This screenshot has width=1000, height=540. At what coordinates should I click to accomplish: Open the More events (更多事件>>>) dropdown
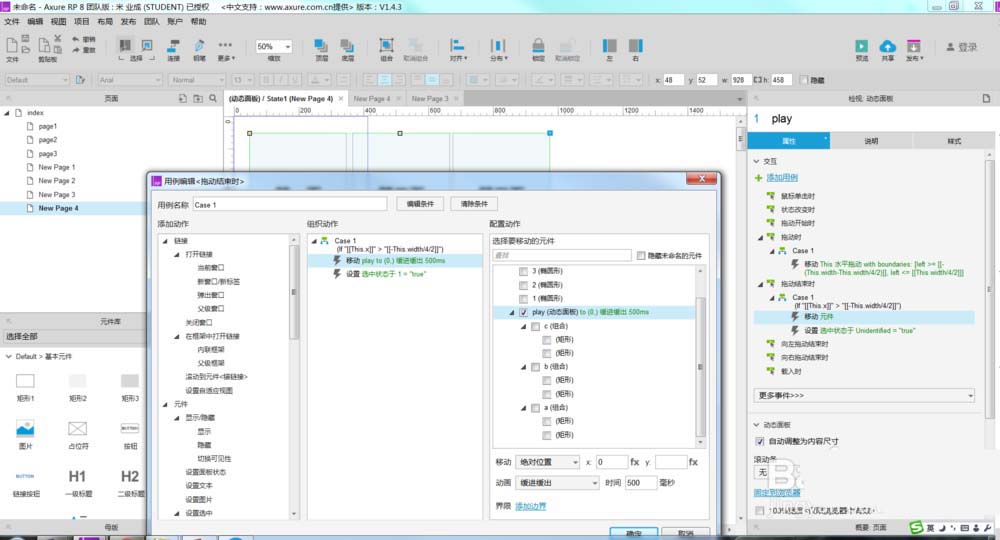[864, 395]
